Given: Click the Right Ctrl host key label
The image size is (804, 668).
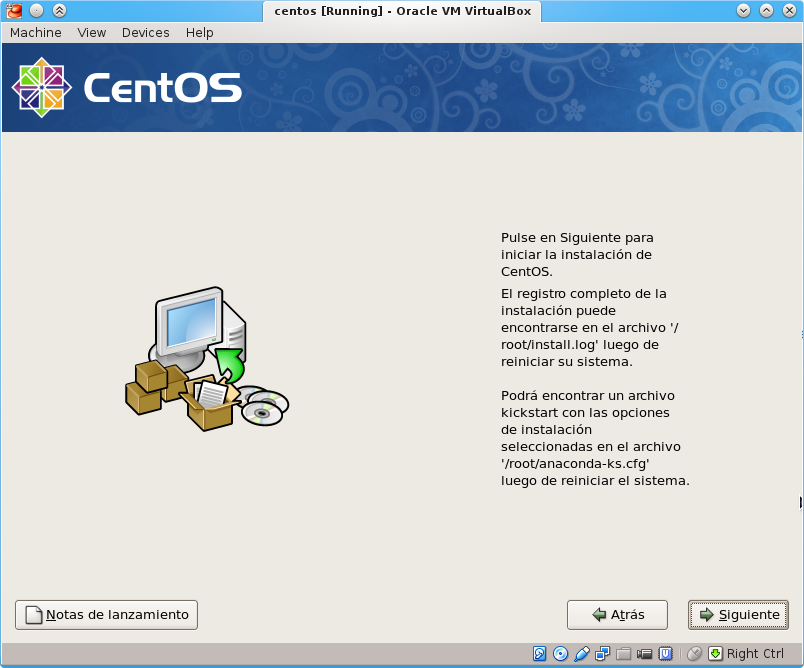Looking at the screenshot, I should coord(755,654).
